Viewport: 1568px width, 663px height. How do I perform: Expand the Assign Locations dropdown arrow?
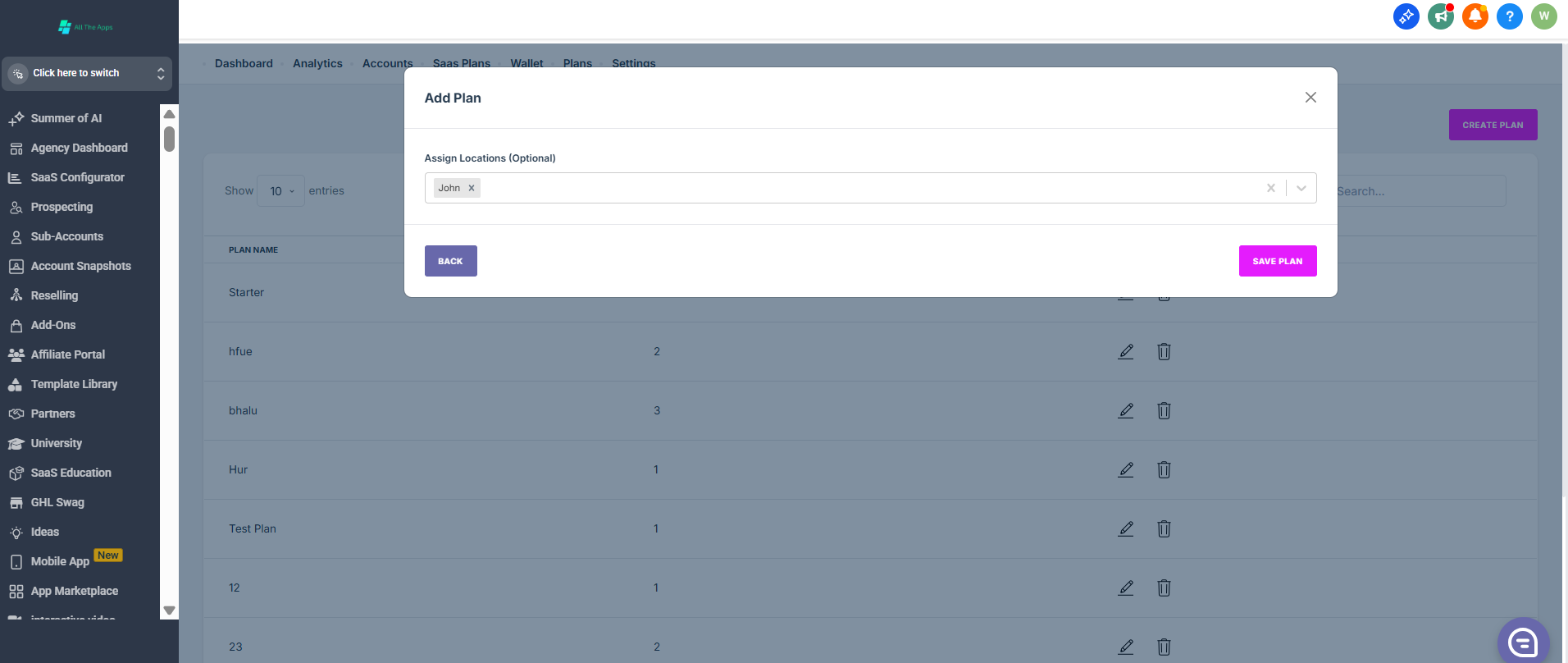click(1301, 188)
